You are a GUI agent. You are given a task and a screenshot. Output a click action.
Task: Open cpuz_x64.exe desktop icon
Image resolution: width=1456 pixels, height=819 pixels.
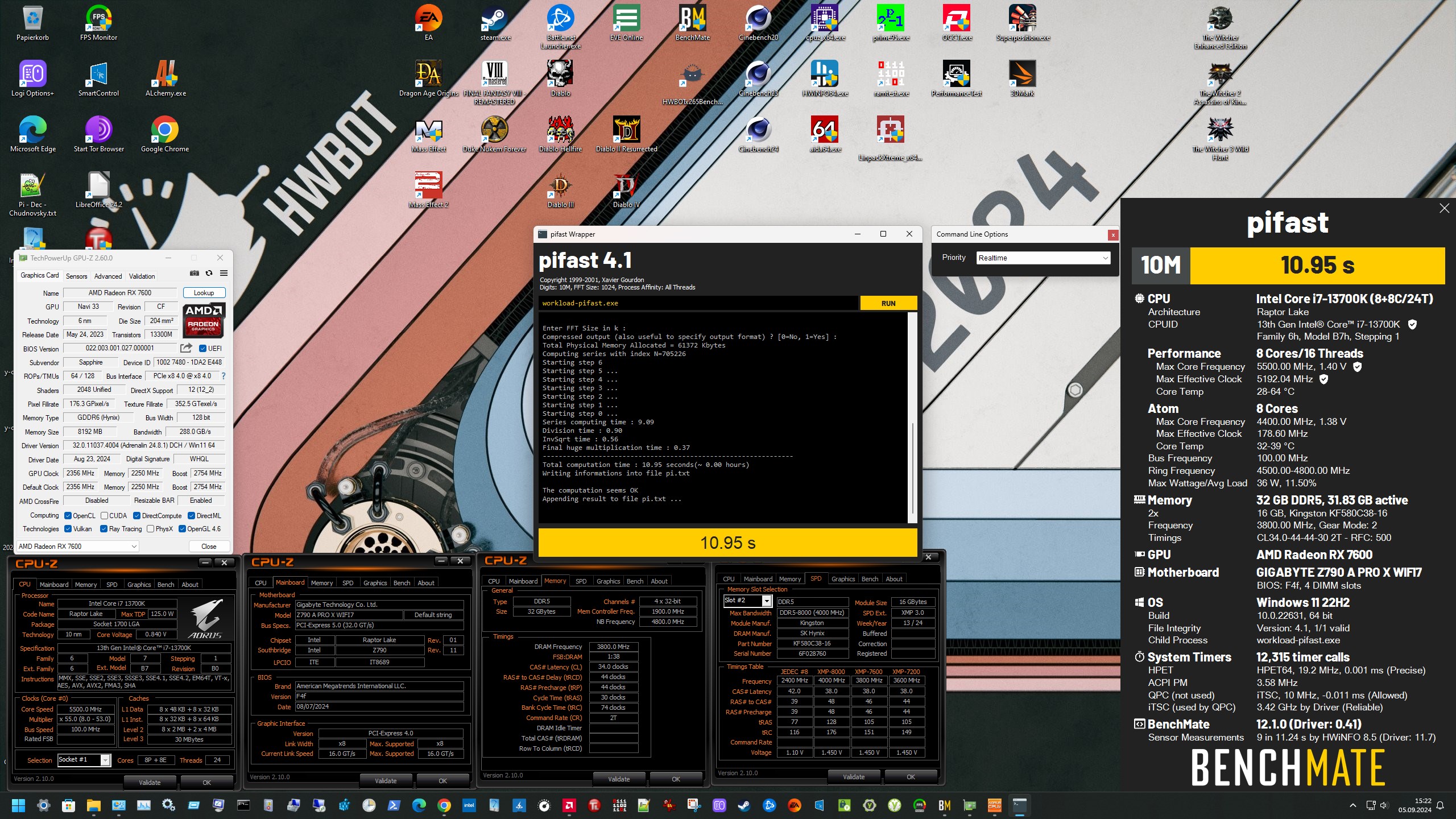(824, 23)
